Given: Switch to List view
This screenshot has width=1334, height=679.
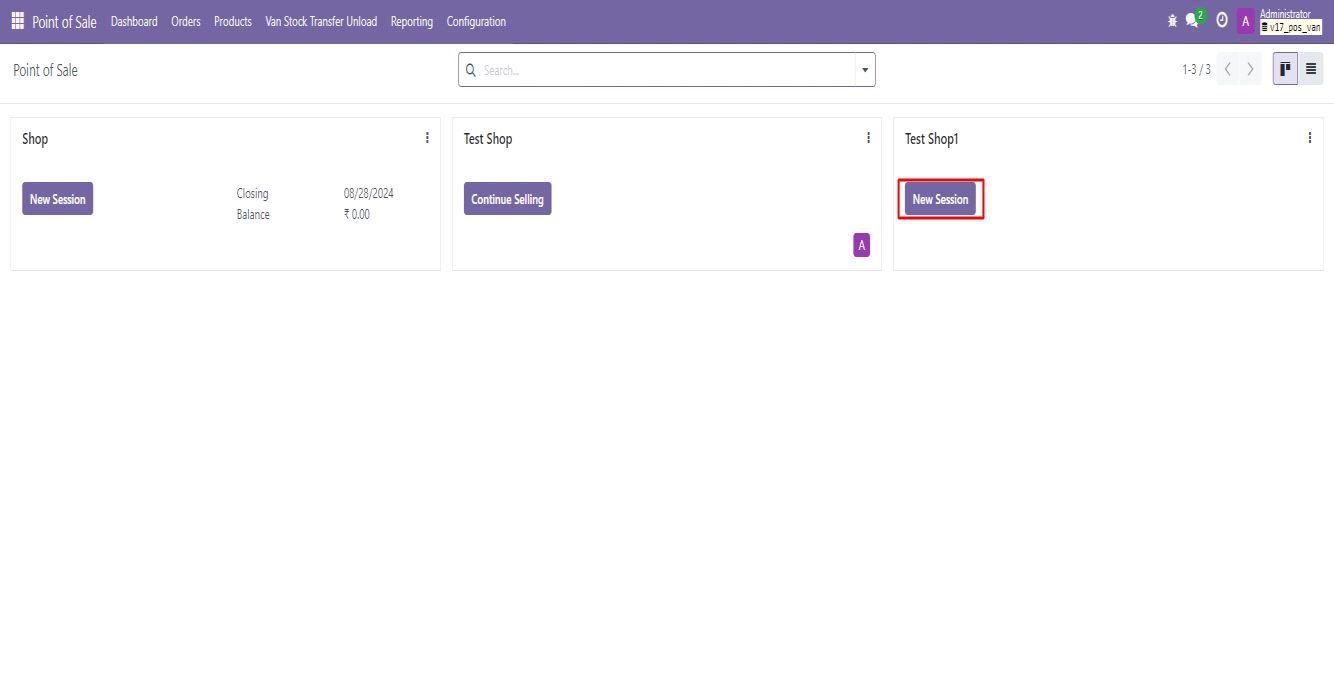Looking at the screenshot, I should [x=1310, y=69].
